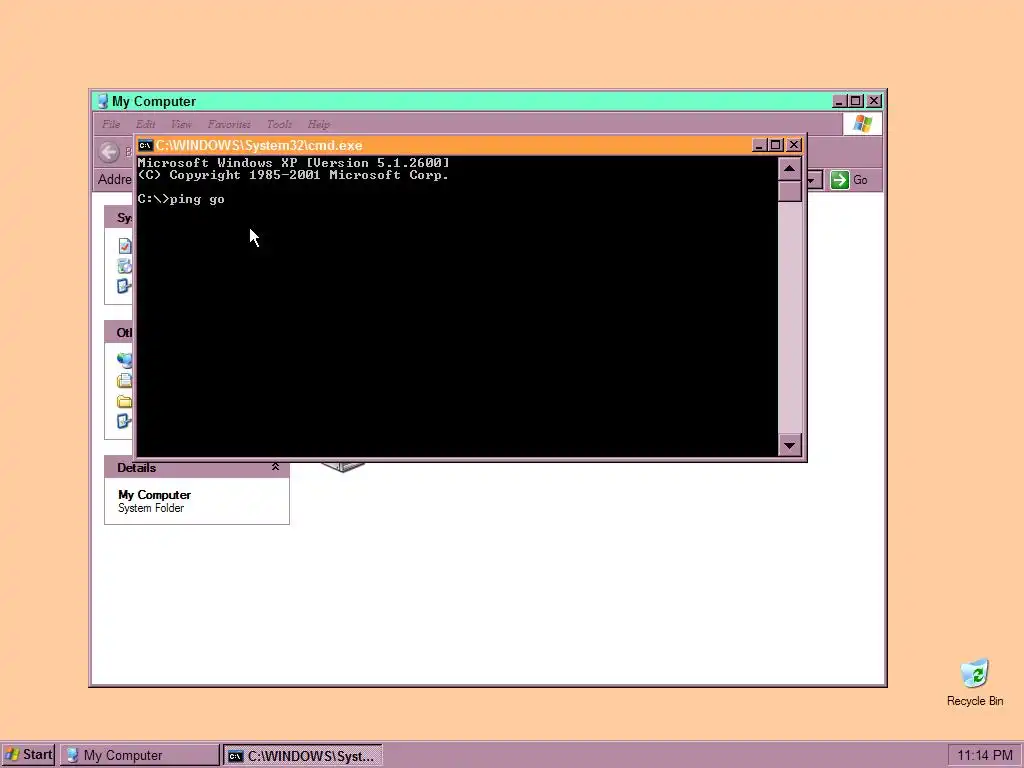Close the cmd.exe window
The image size is (1024, 768).
pos(793,145)
